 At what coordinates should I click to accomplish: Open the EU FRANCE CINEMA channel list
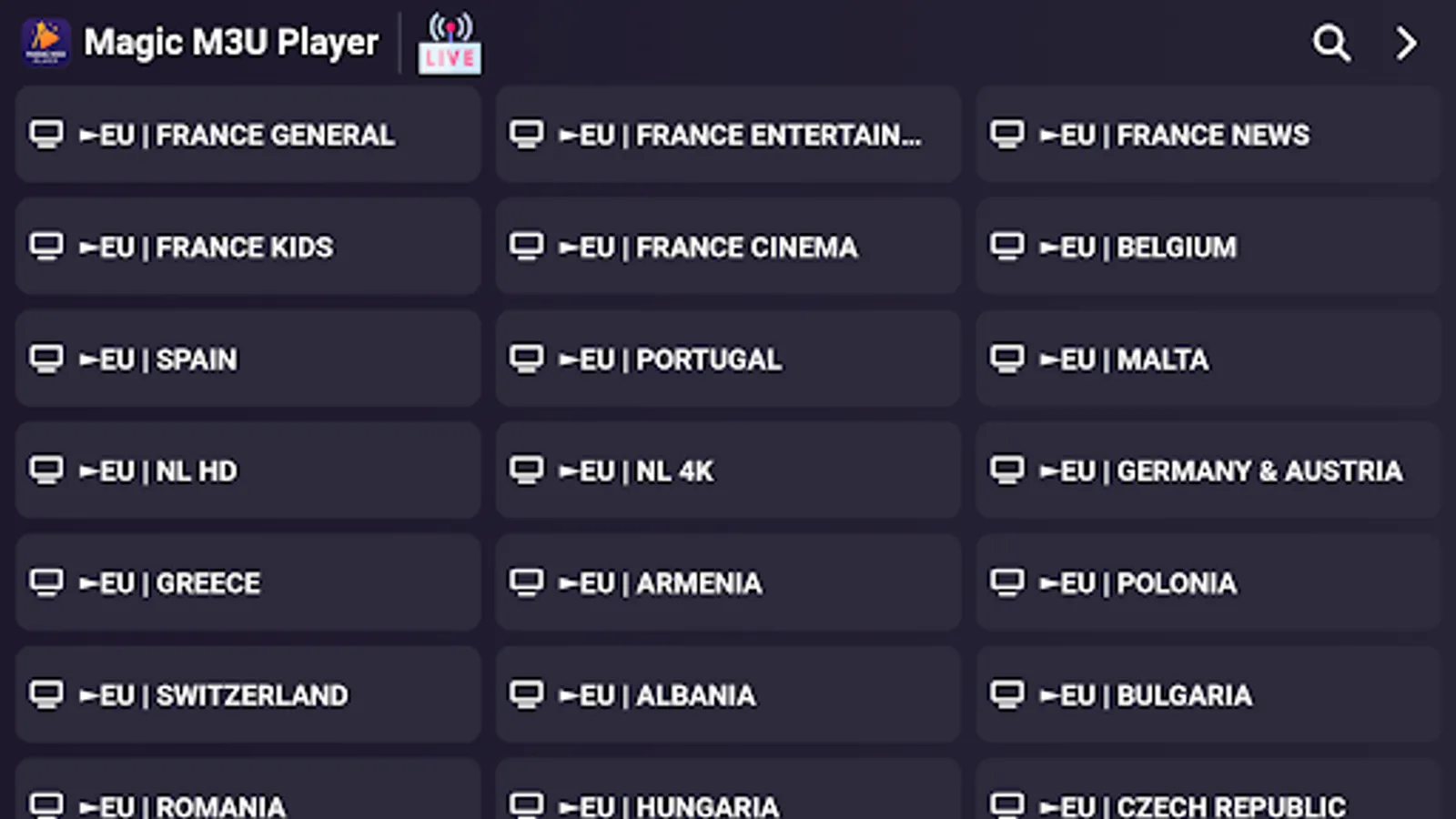(727, 246)
